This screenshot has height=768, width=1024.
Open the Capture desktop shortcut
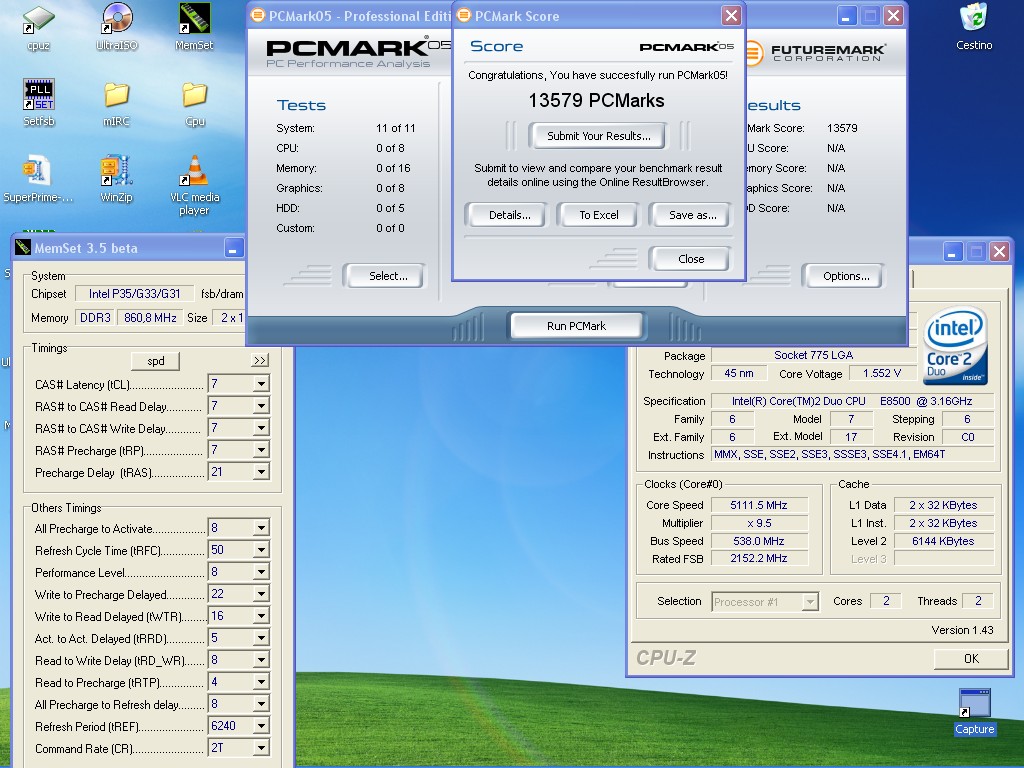pos(974,712)
